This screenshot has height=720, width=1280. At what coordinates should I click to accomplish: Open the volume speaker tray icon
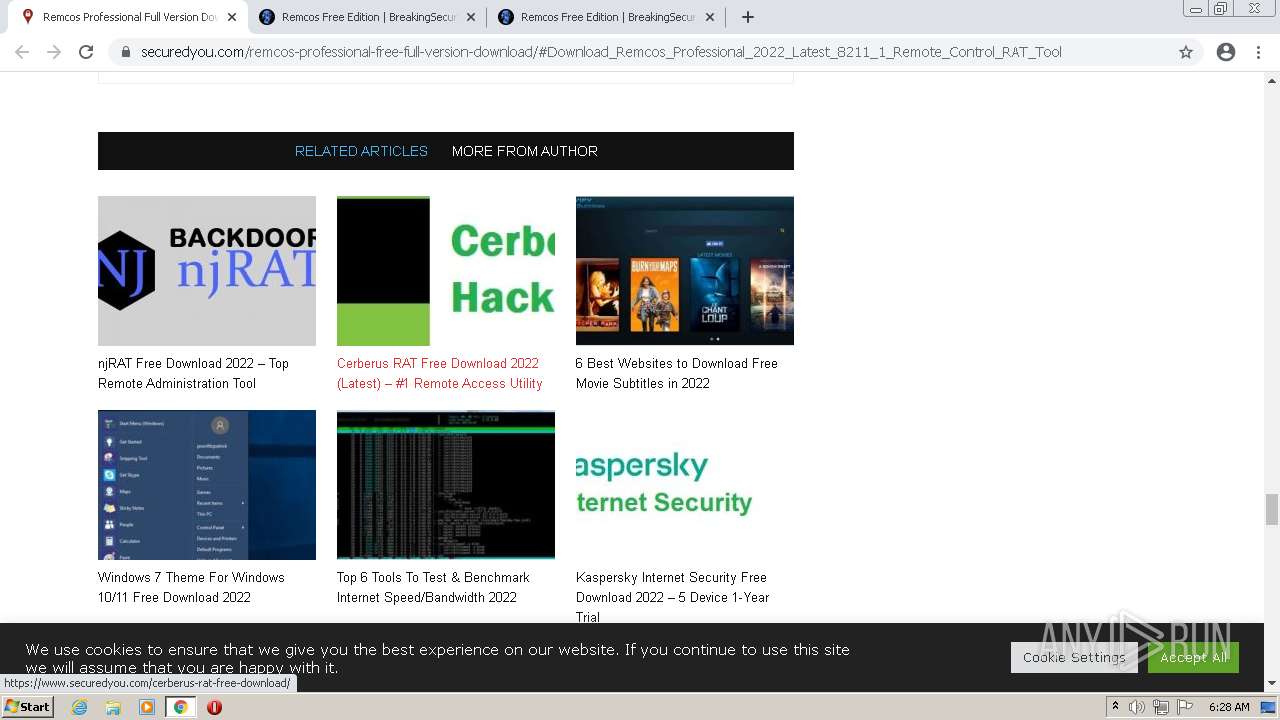tap(1137, 707)
